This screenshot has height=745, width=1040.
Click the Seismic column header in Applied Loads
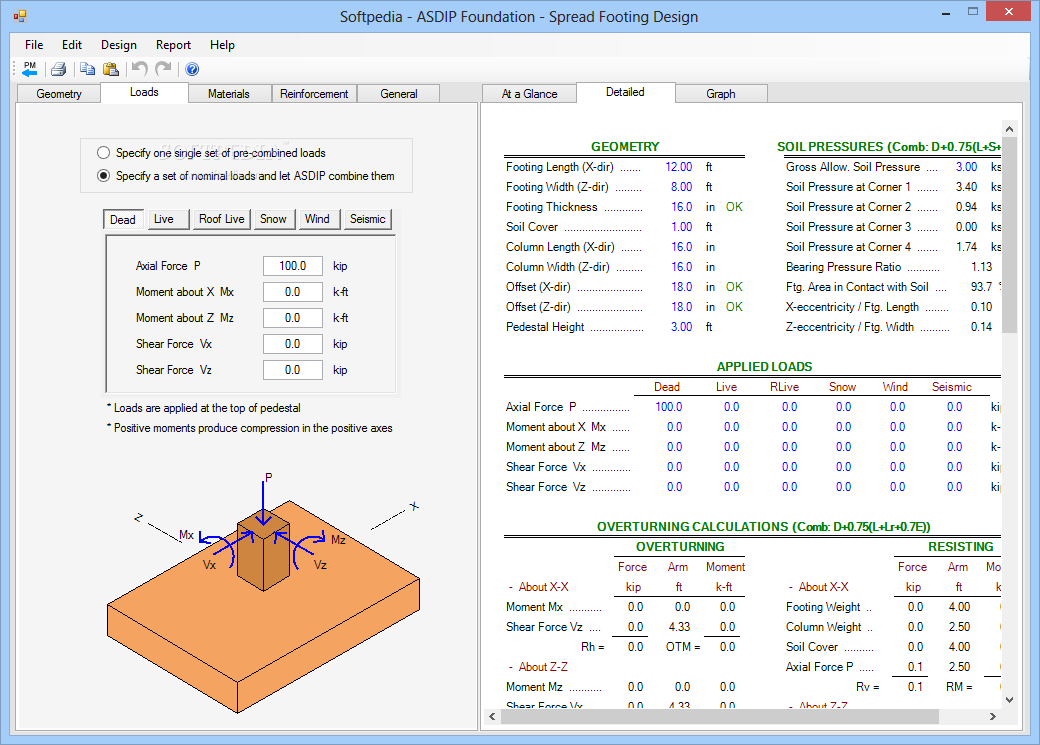tap(951, 387)
